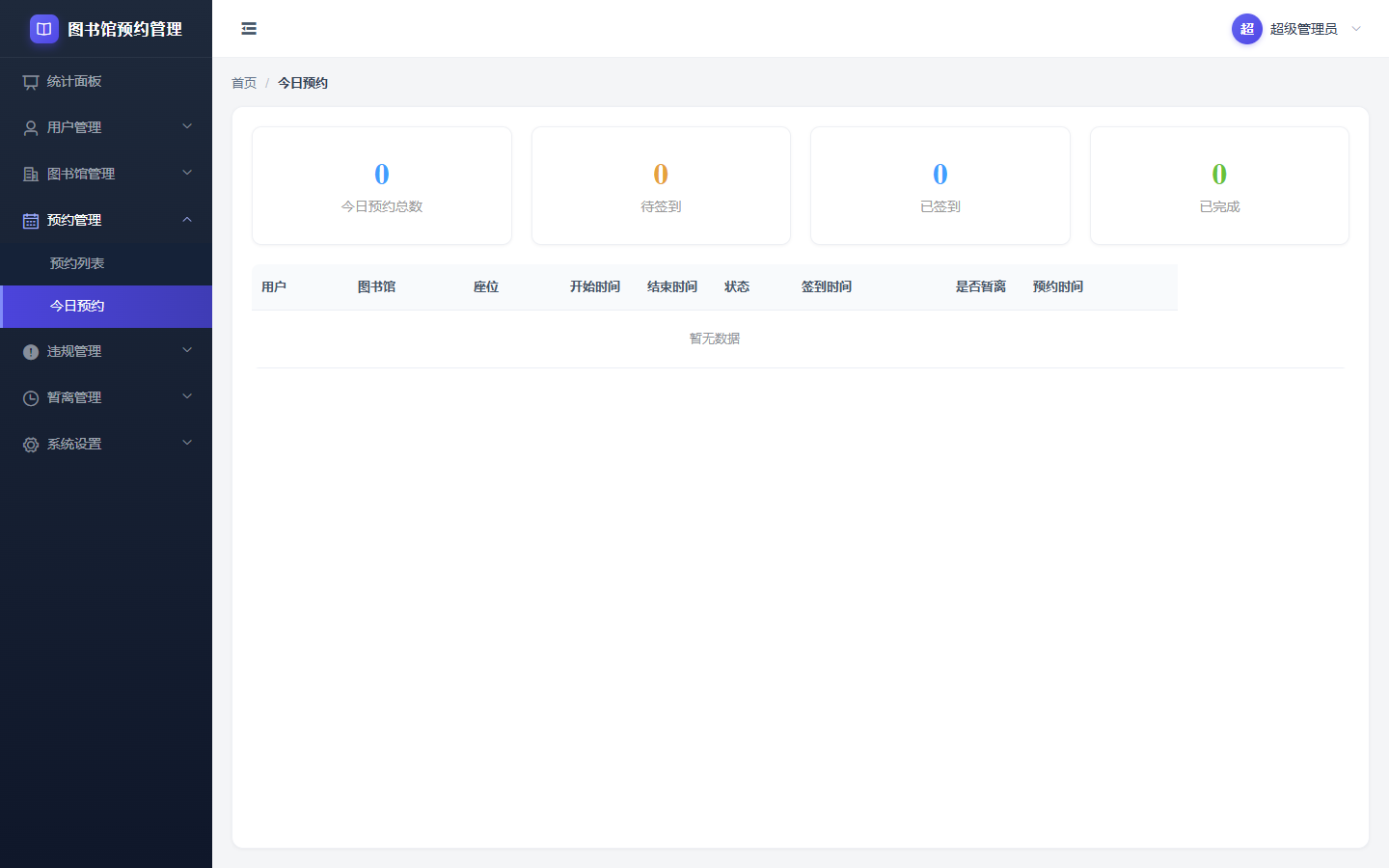Go to 首页 via breadcrumb link
Image resolution: width=1389 pixels, height=868 pixels.
tap(244, 83)
